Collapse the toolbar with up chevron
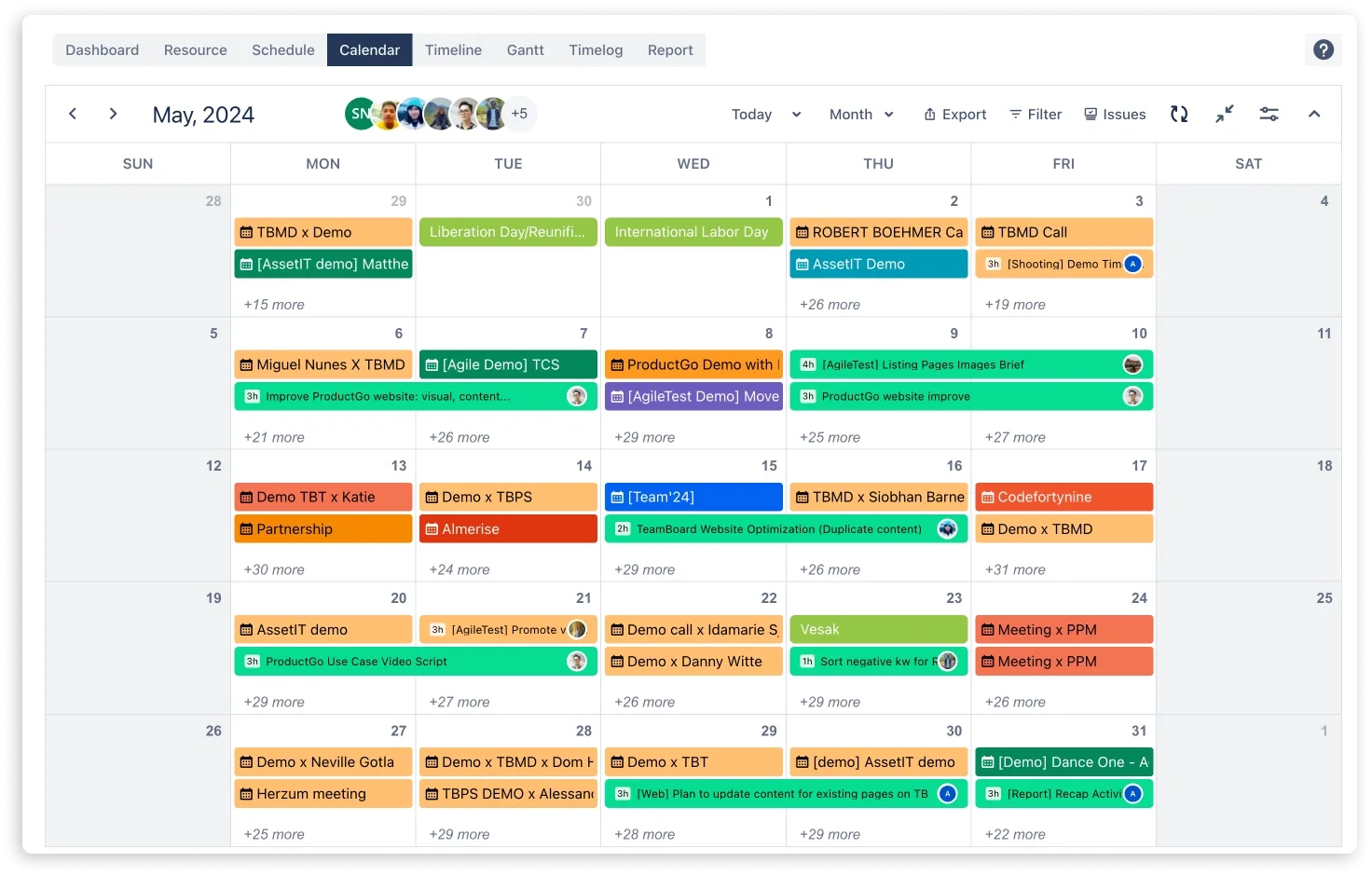This screenshot has height=876, width=1372. coord(1314,114)
